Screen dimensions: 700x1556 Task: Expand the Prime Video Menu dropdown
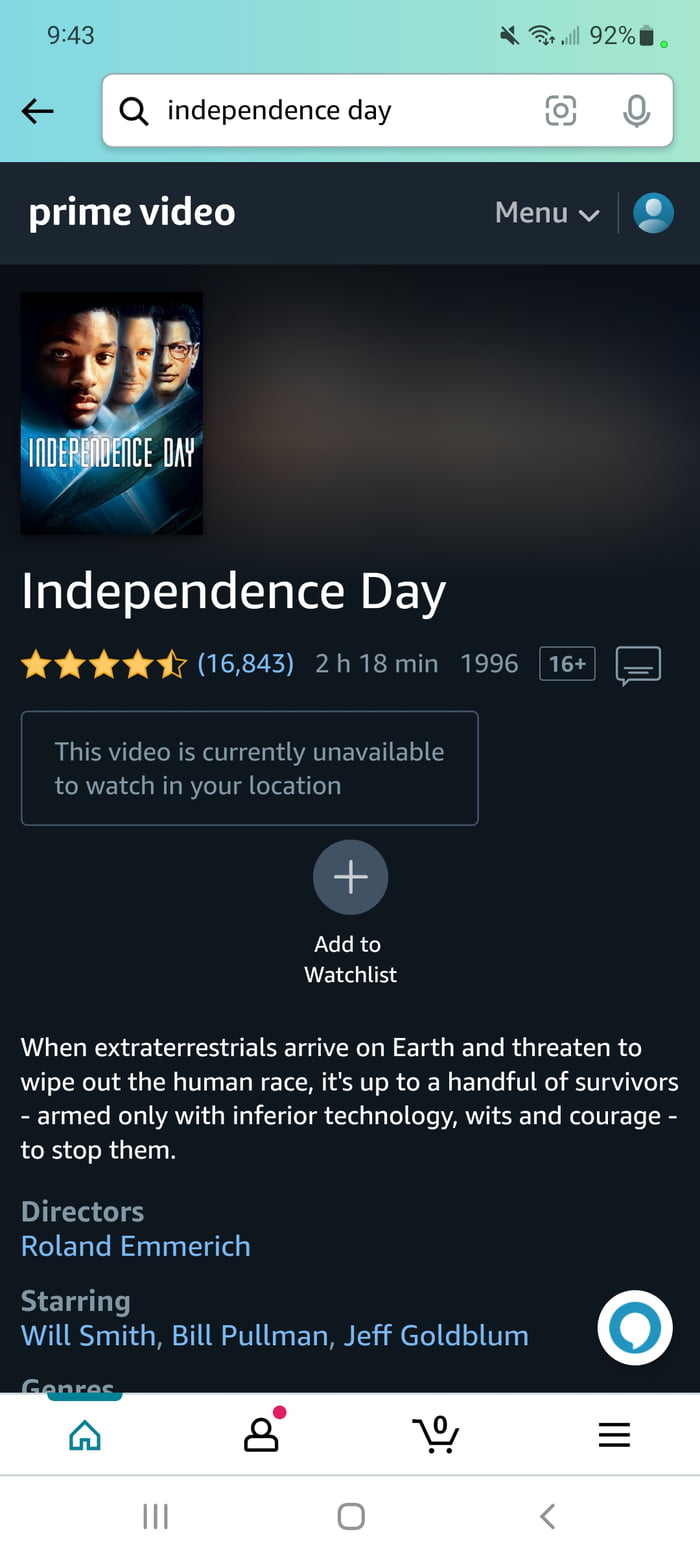click(x=547, y=213)
